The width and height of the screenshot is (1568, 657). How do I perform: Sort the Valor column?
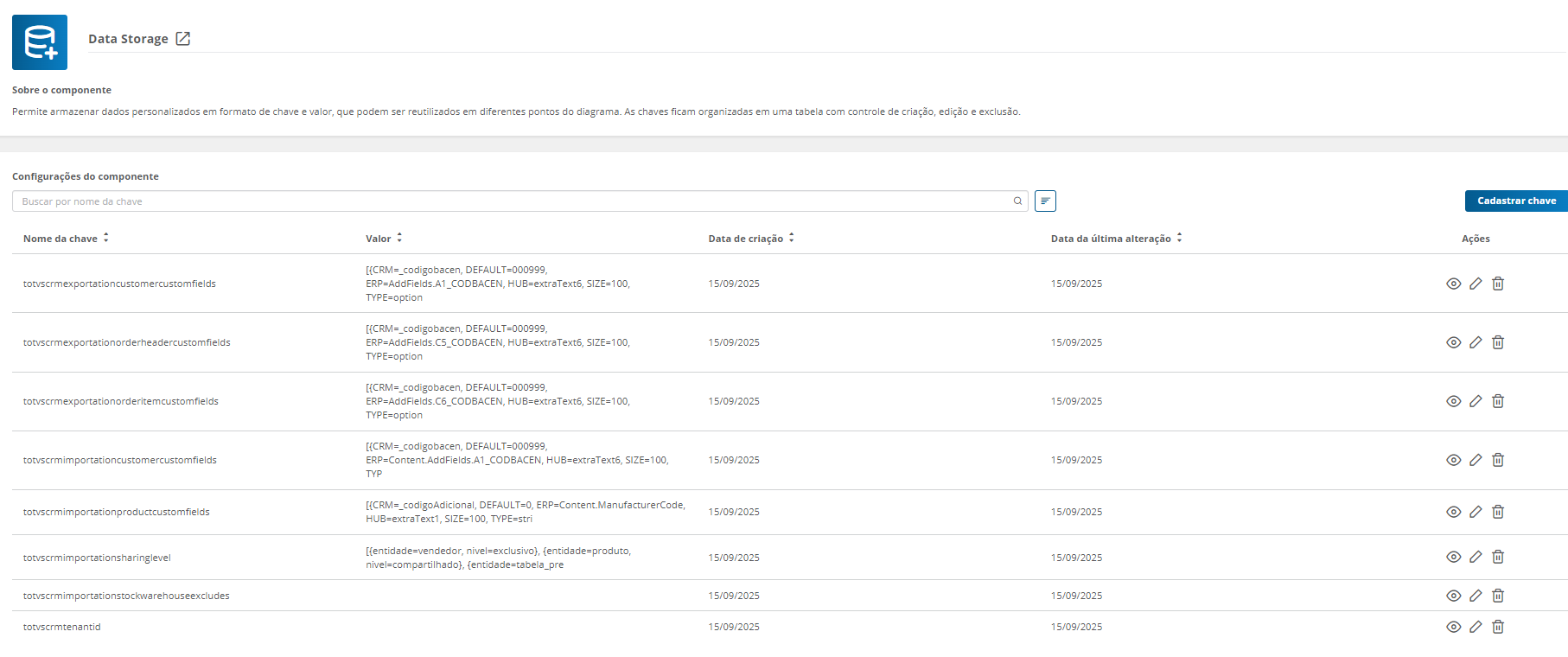[x=399, y=238]
